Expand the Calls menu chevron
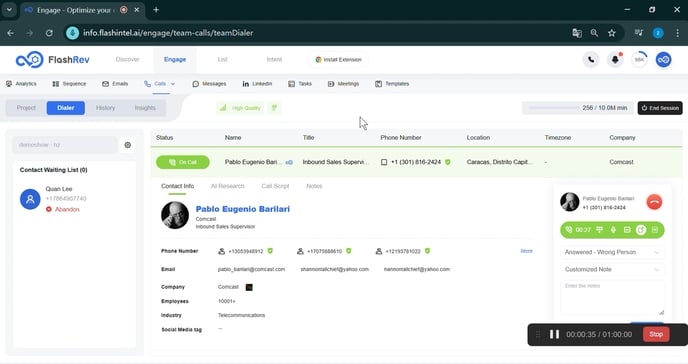 (173, 84)
